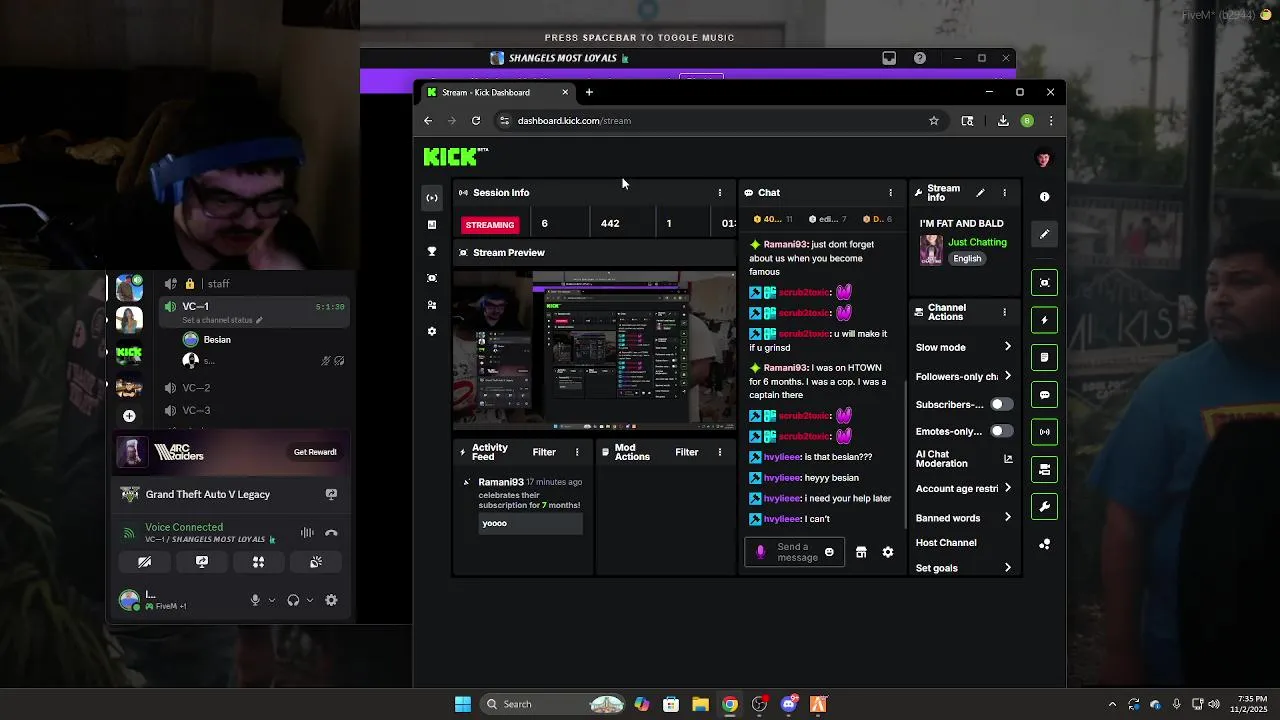Click the lightning bolt quick action icon

[x=1044, y=320]
